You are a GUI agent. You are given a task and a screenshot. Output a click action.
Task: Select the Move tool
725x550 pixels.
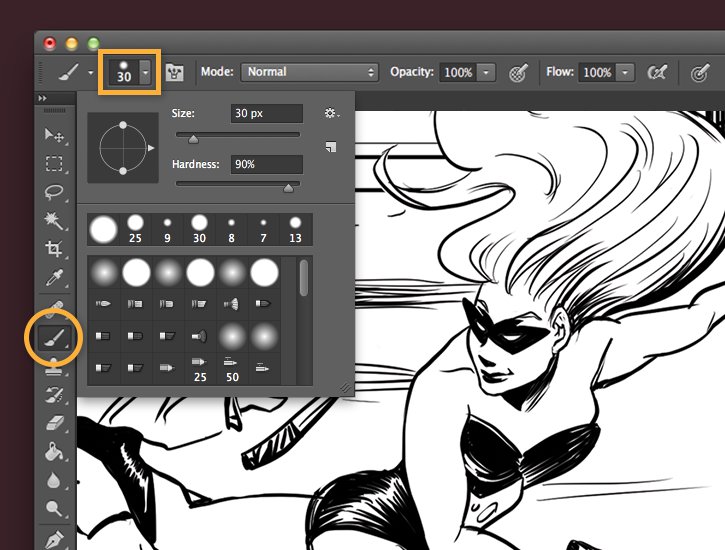pyautogui.click(x=54, y=135)
